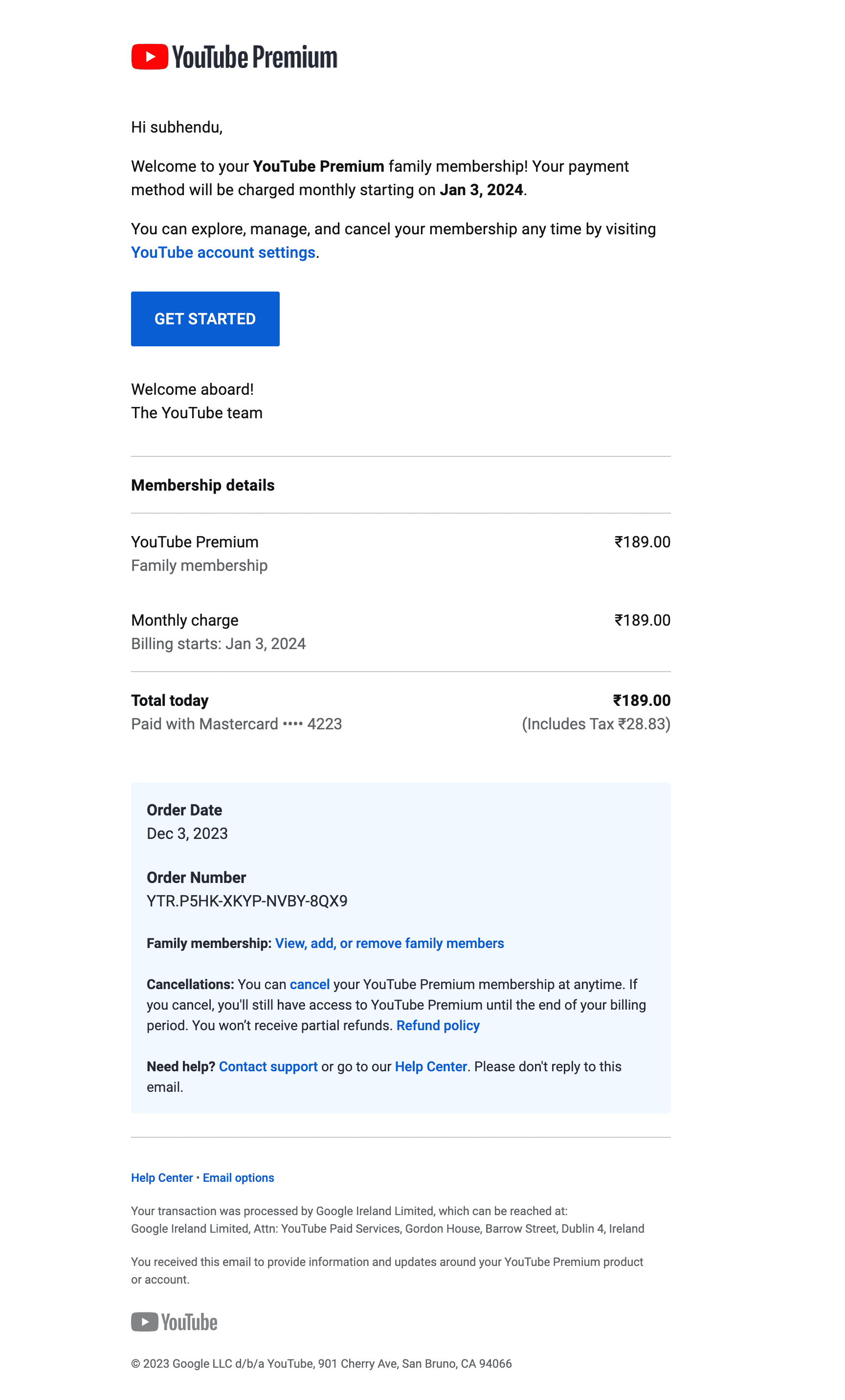The height and width of the screenshot is (1400, 845).
Task: Click Contact support
Action: tap(268, 1066)
